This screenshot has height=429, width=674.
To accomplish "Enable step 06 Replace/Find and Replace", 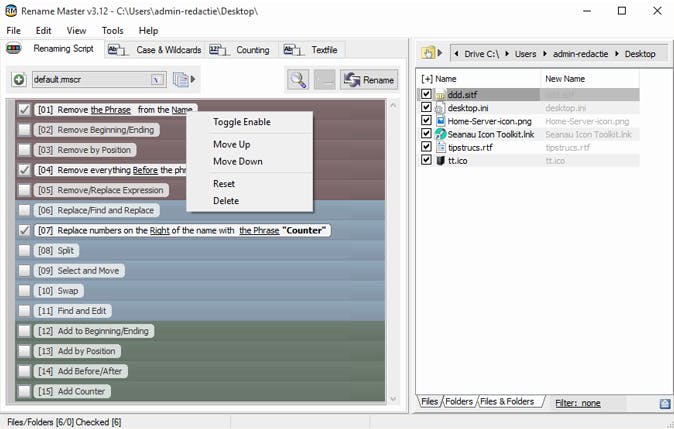I will [25, 210].
